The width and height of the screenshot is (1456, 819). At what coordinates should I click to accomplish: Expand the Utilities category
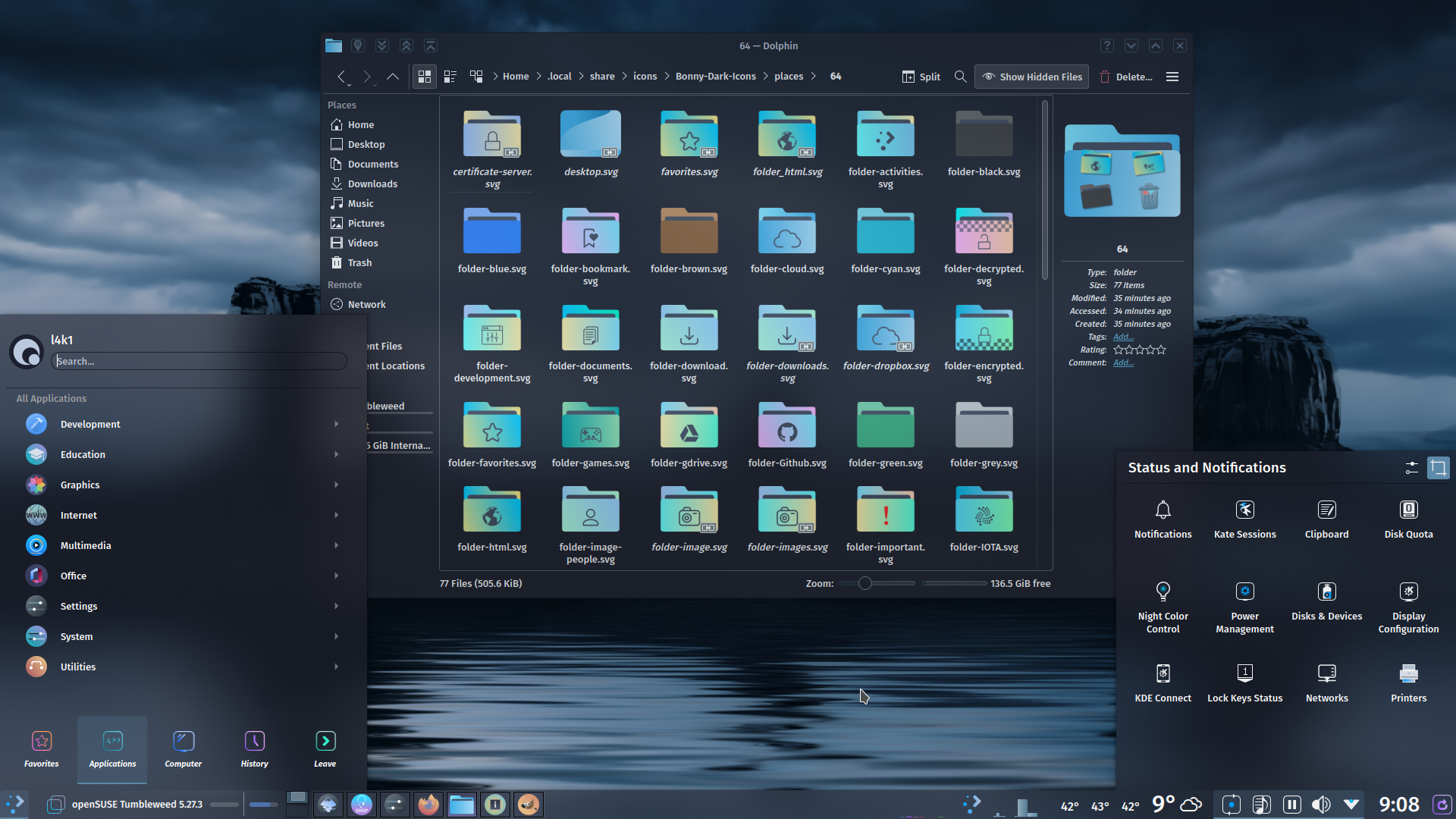tap(182, 667)
